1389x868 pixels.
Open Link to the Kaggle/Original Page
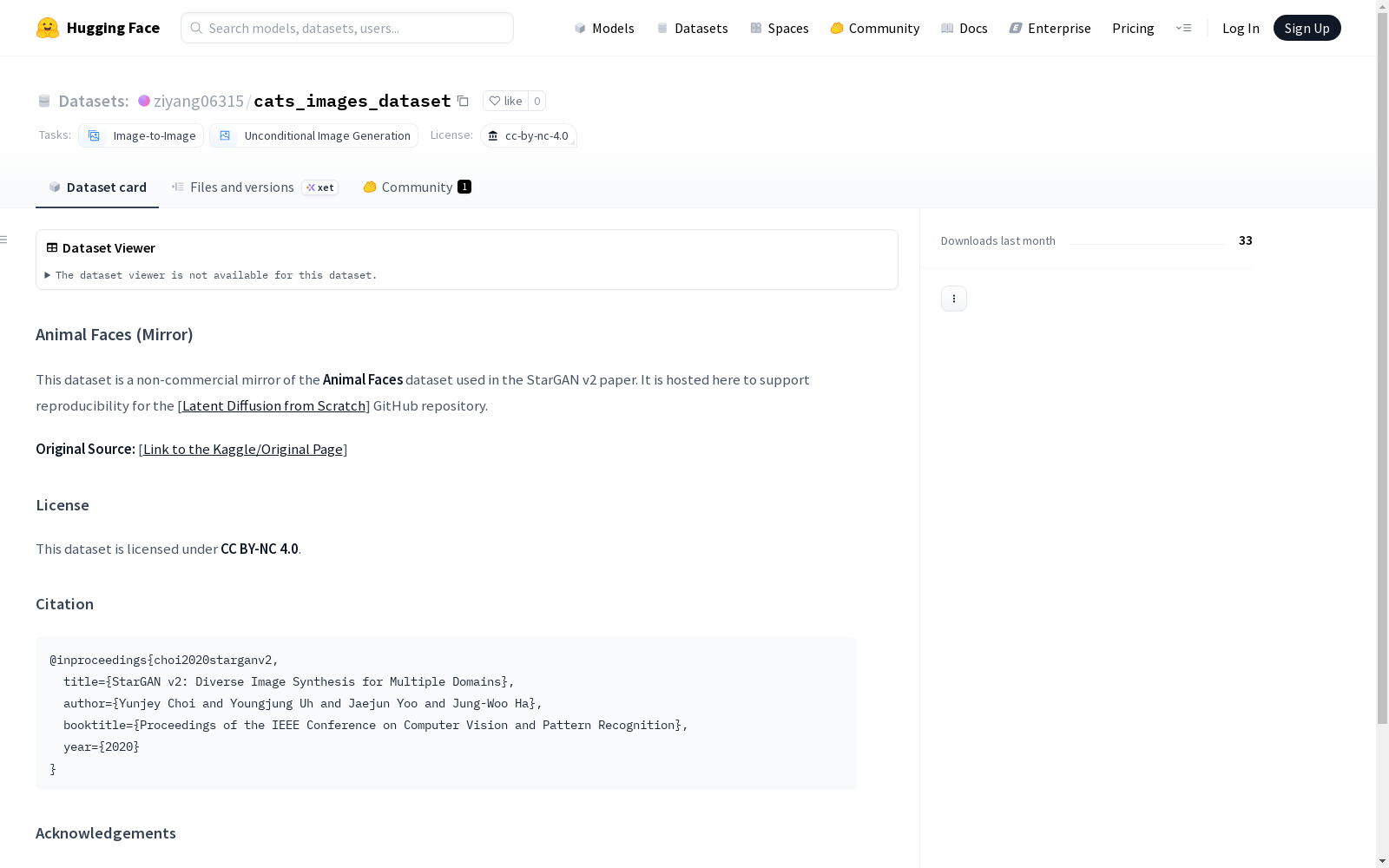point(243,449)
